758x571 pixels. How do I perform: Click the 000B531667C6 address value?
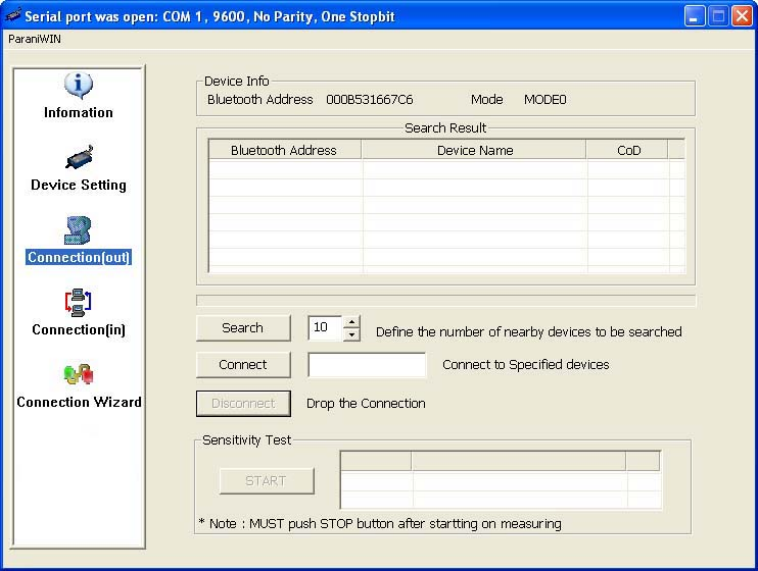point(369,100)
